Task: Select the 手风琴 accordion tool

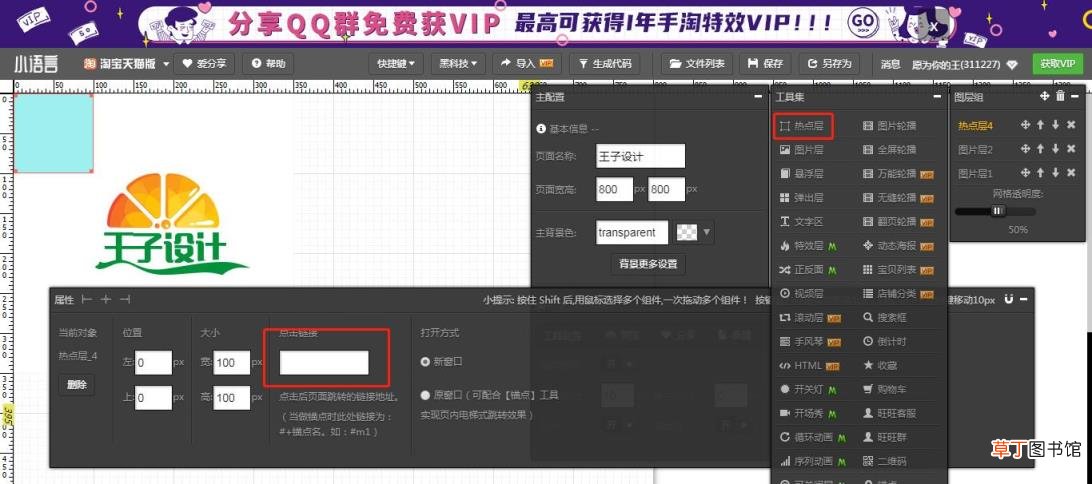Action: [810, 342]
